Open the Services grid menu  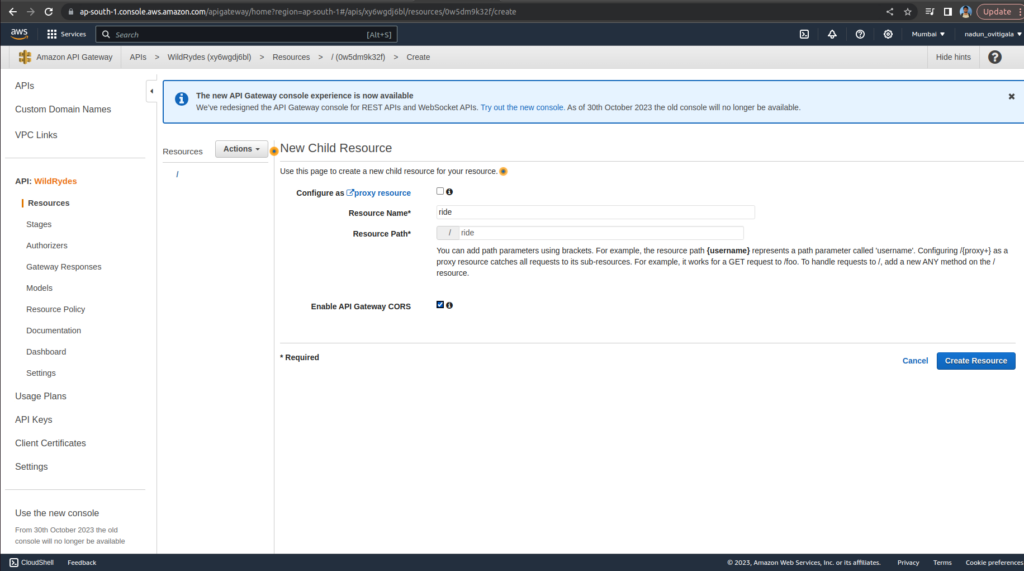66,34
